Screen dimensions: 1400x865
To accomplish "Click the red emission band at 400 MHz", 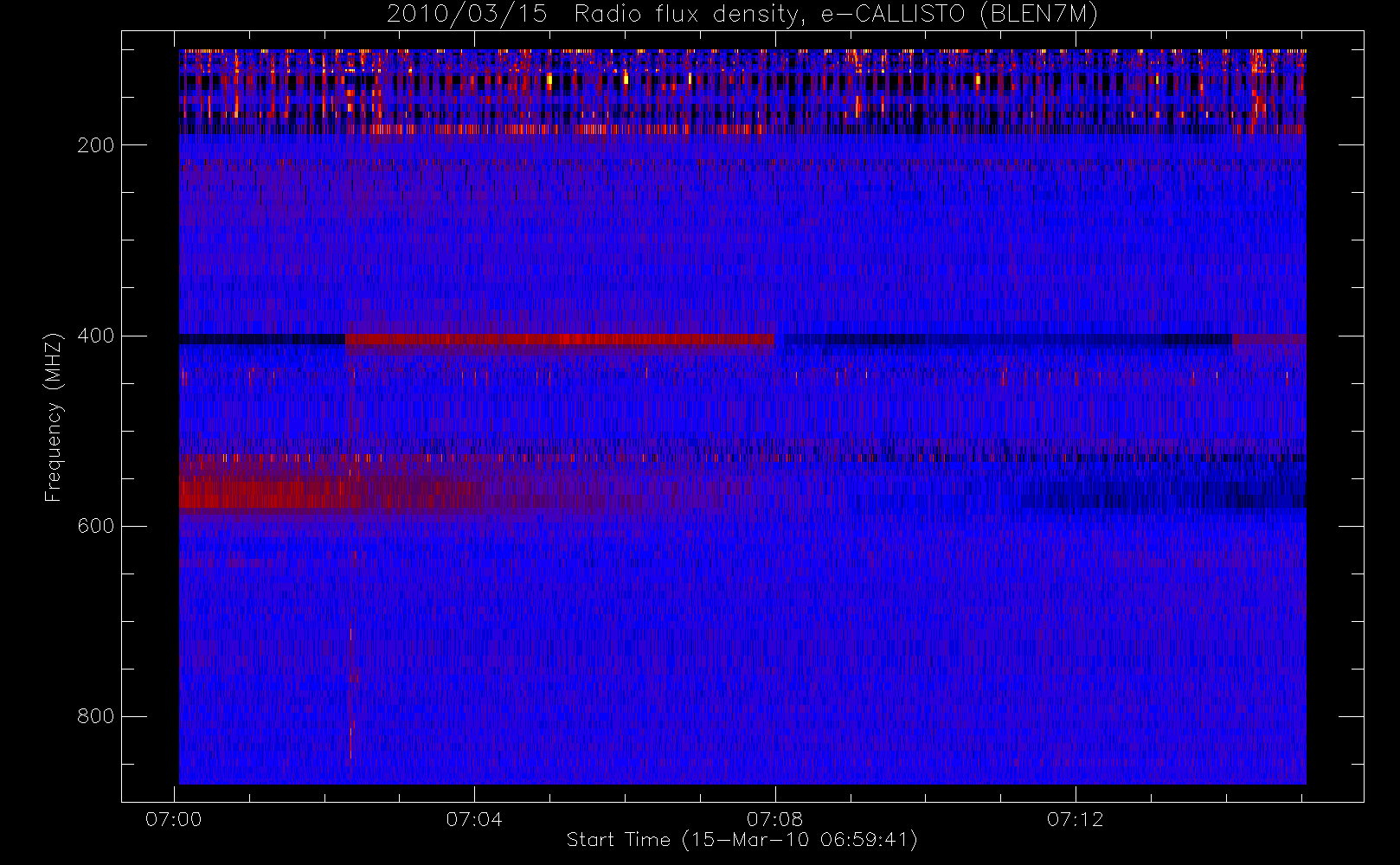I will [x=560, y=339].
